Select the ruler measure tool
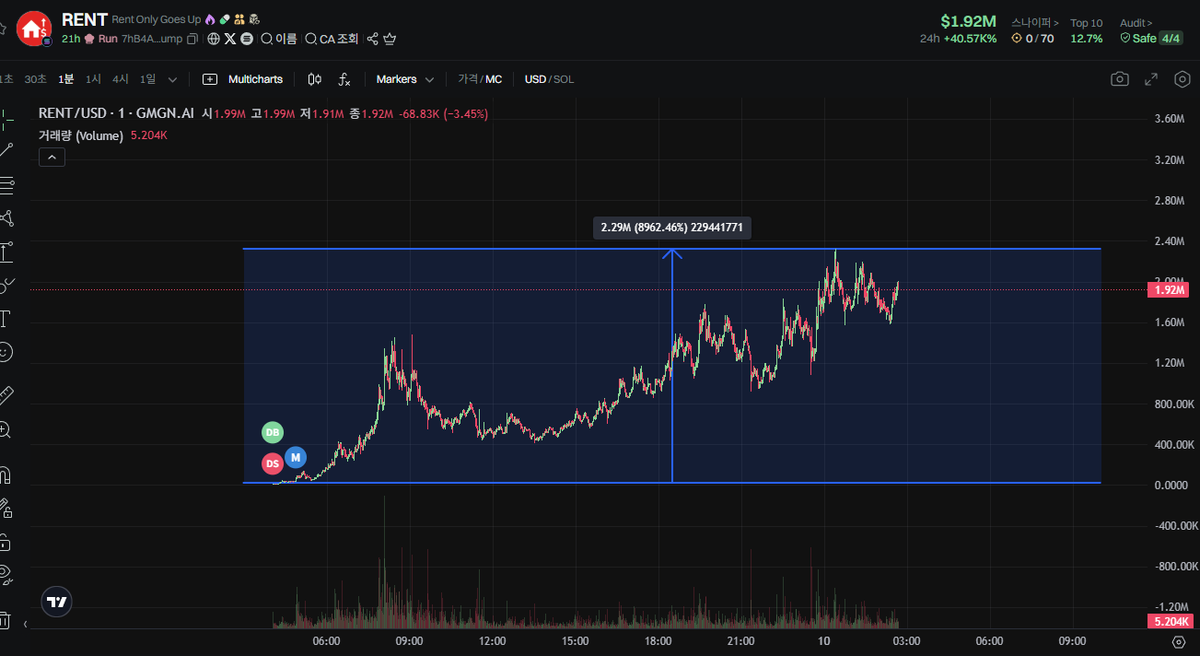 coord(5,395)
